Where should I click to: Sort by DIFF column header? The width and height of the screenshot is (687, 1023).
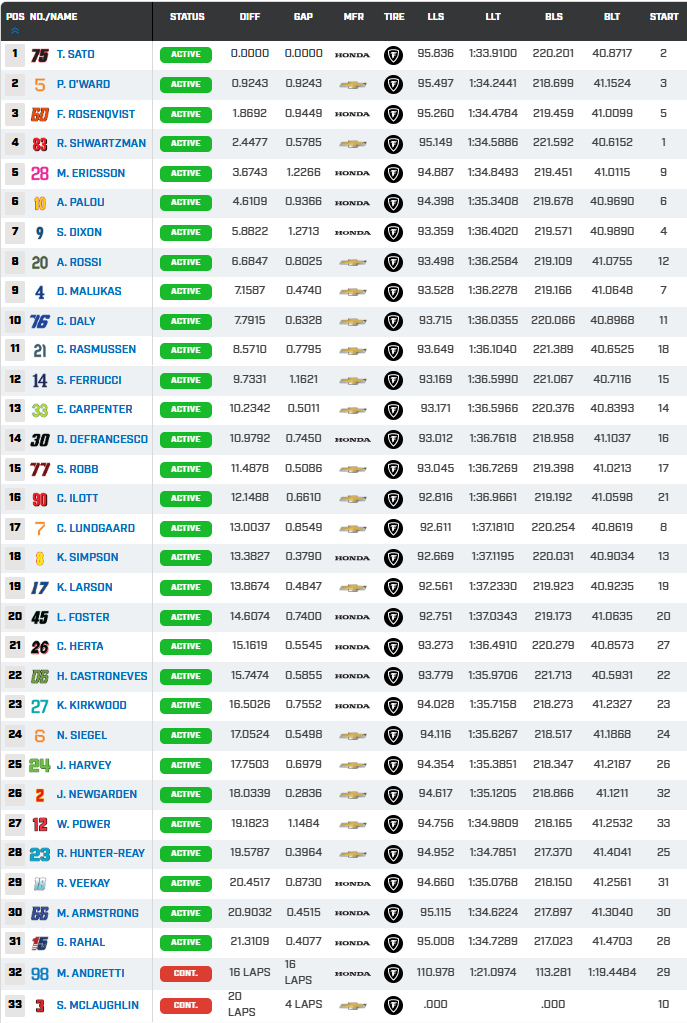(250, 16)
